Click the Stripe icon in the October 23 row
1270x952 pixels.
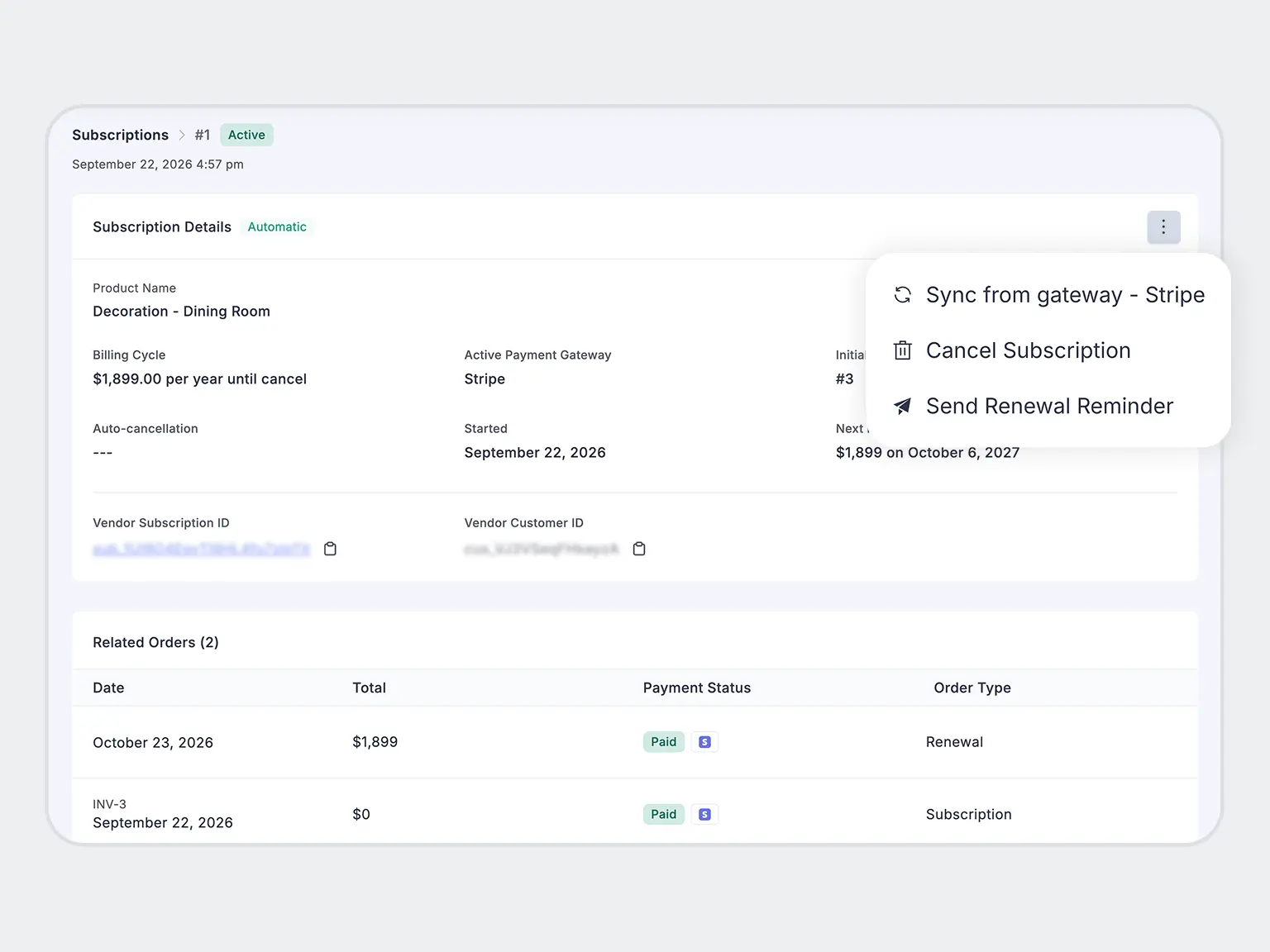click(704, 742)
